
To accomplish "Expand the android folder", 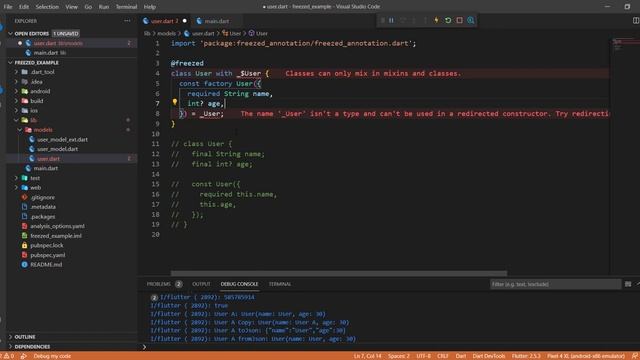I will (40, 91).
